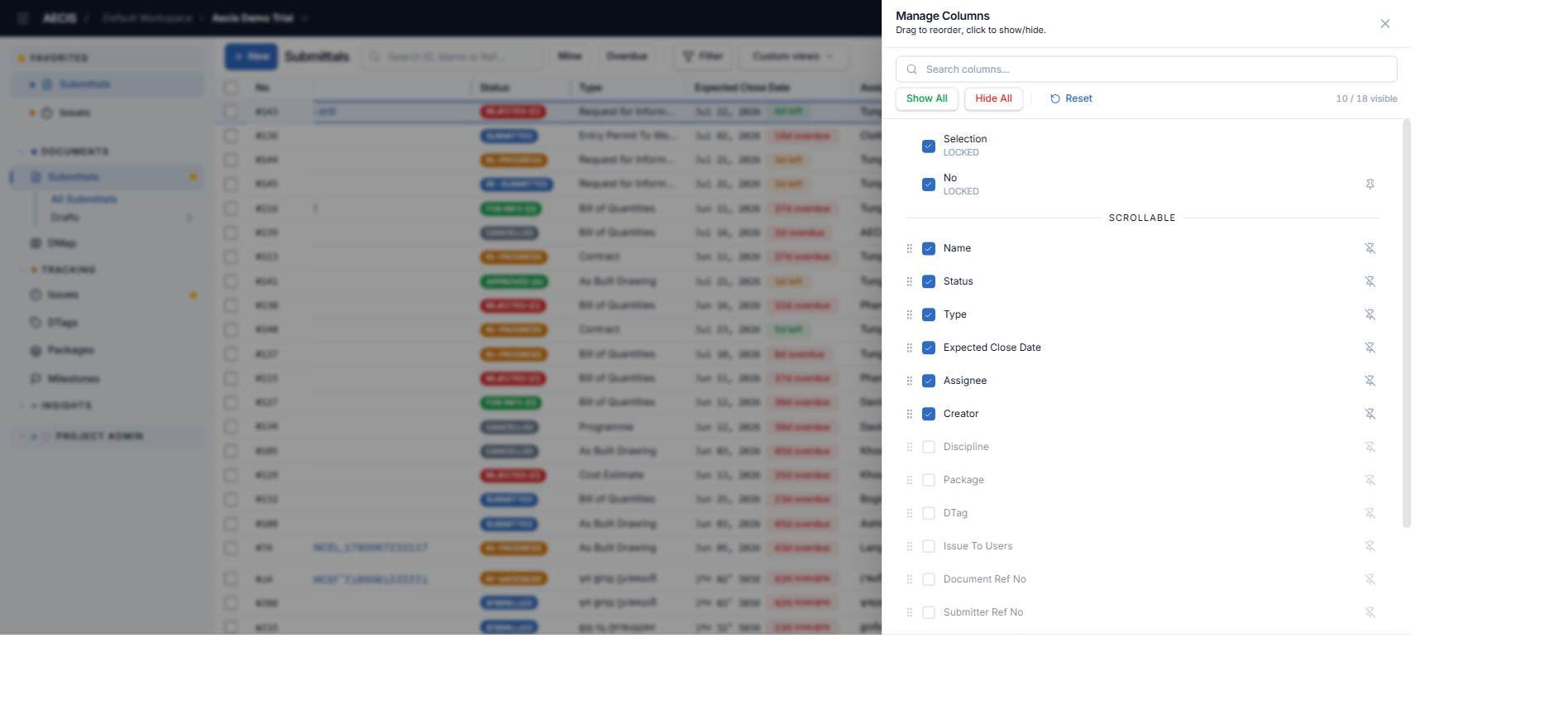Enable Submitter Ref No column checkbox
Viewport: 1568px width, 705px height.
tap(929, 612)
